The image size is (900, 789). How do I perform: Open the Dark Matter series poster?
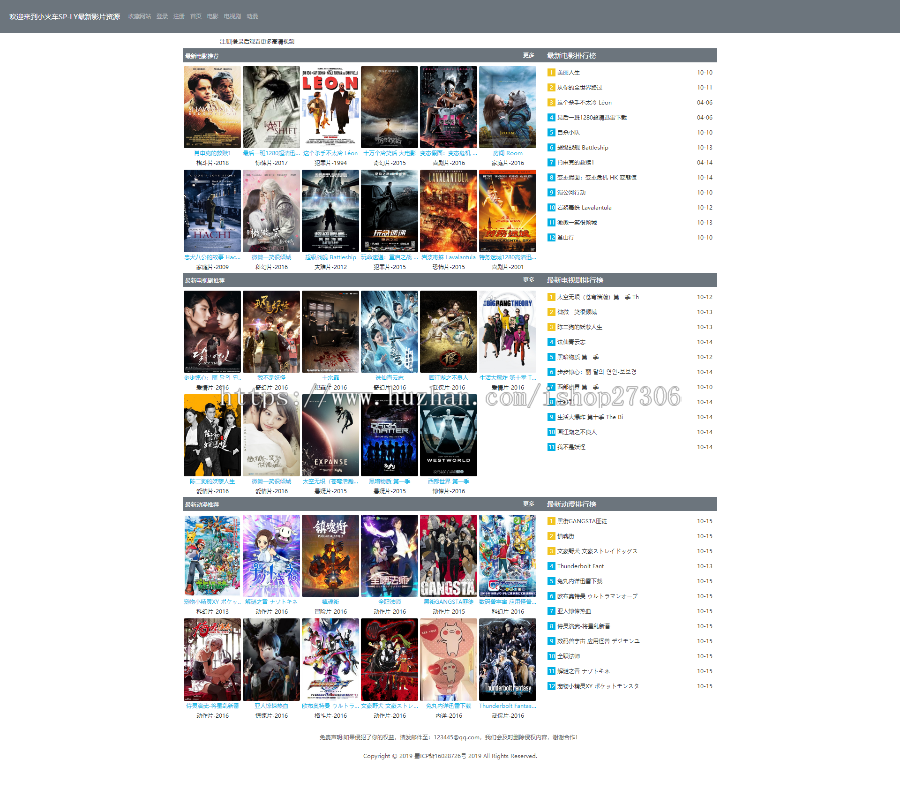click(390, 435)
